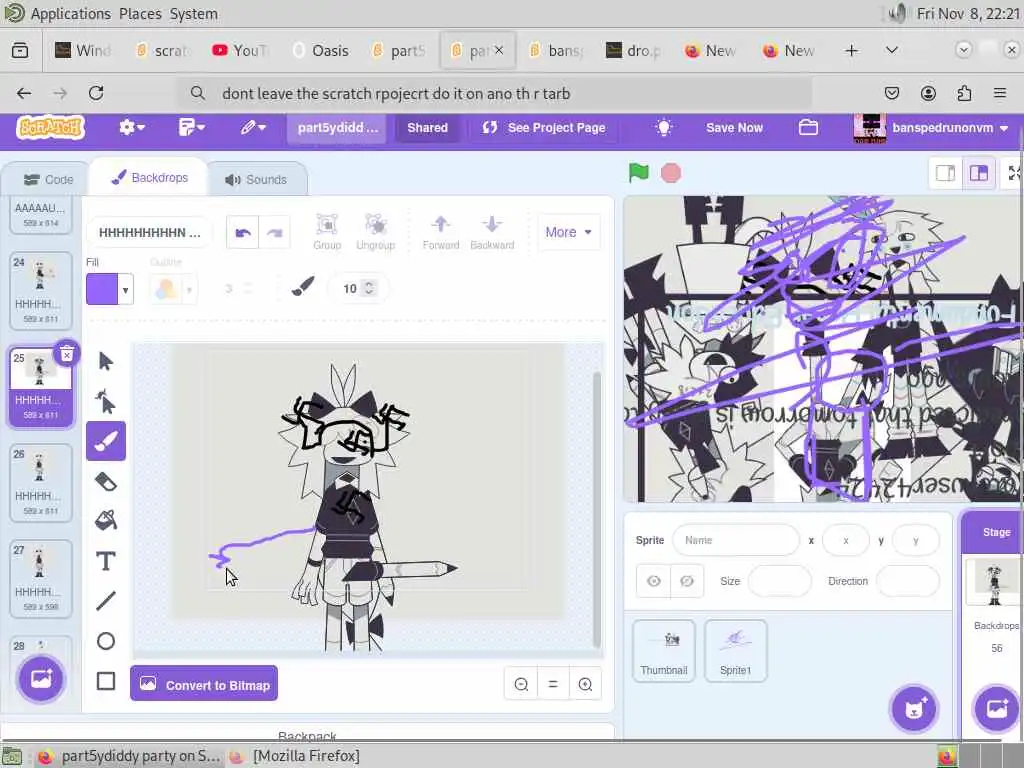This screenshot has height=768, width=1024.
Task: Click See Project Page
Action: pyautogui.click(x=543, y=127)
